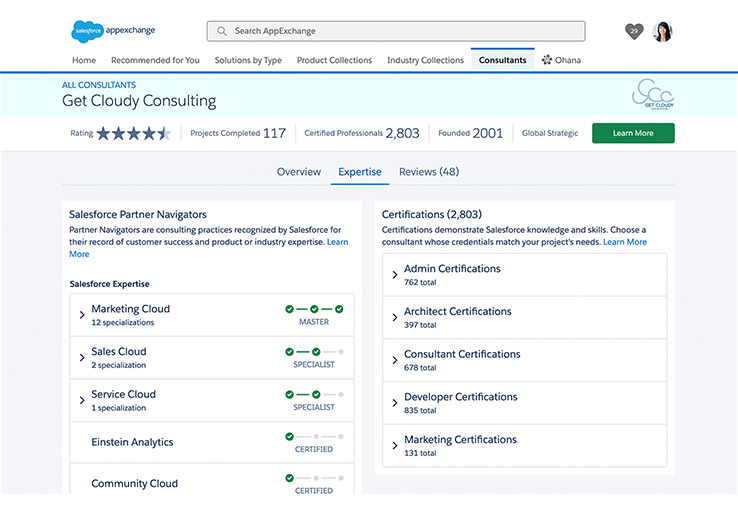This screenshot has height=509, width=738.
Task: Expand the Marketing Certifications chevron
Action: tap(394, 445)
